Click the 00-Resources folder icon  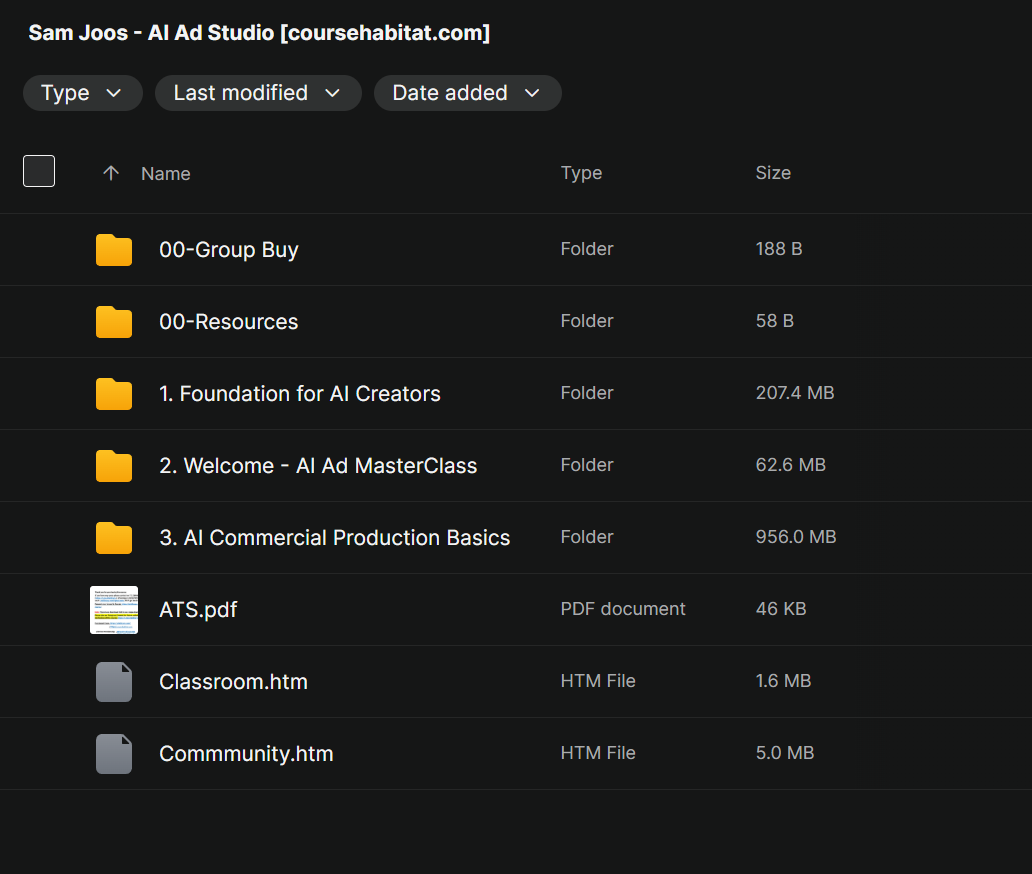click(x=114, y=322)
